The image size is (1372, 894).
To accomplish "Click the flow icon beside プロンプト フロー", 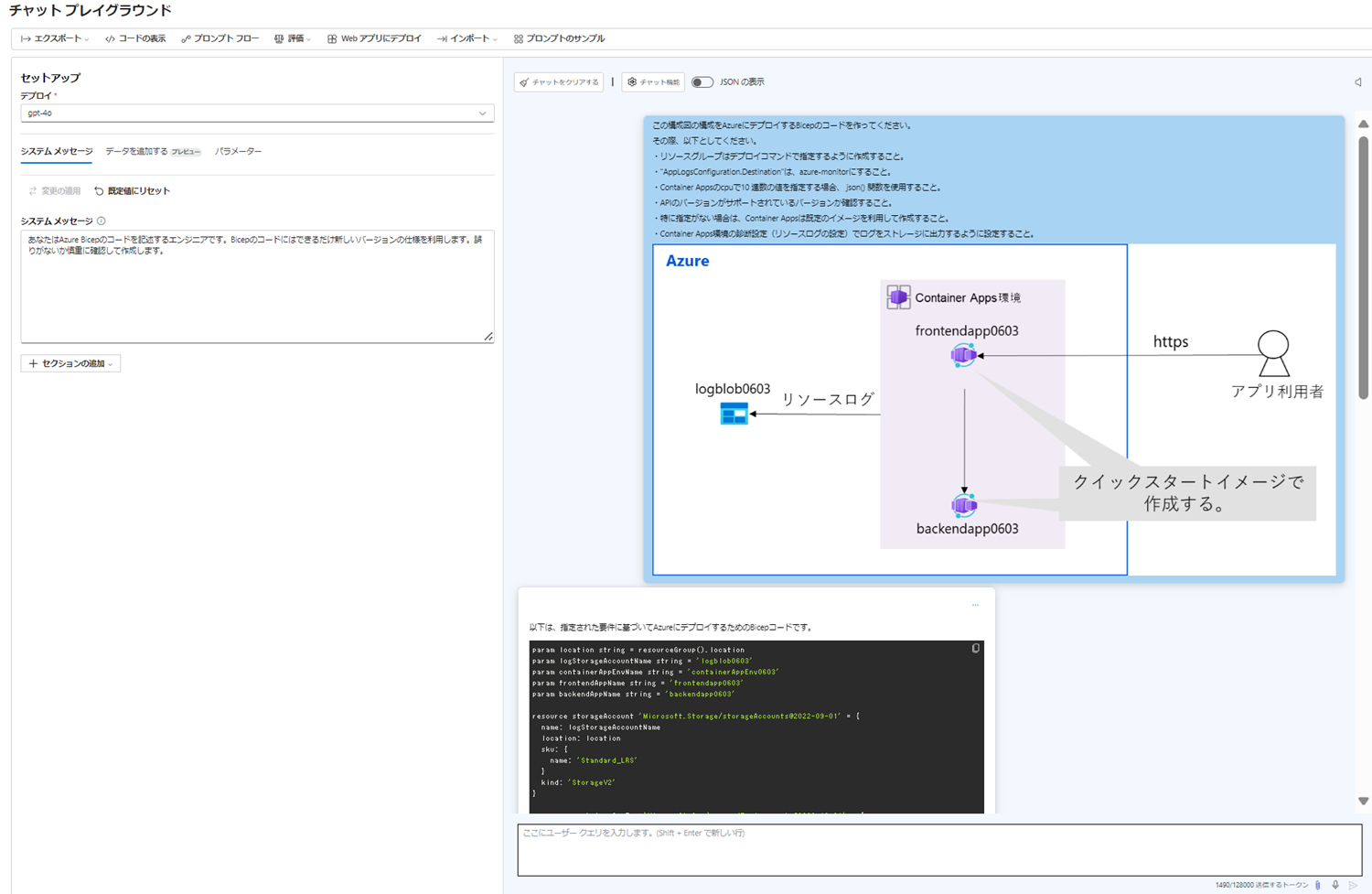I will point(186,38).
